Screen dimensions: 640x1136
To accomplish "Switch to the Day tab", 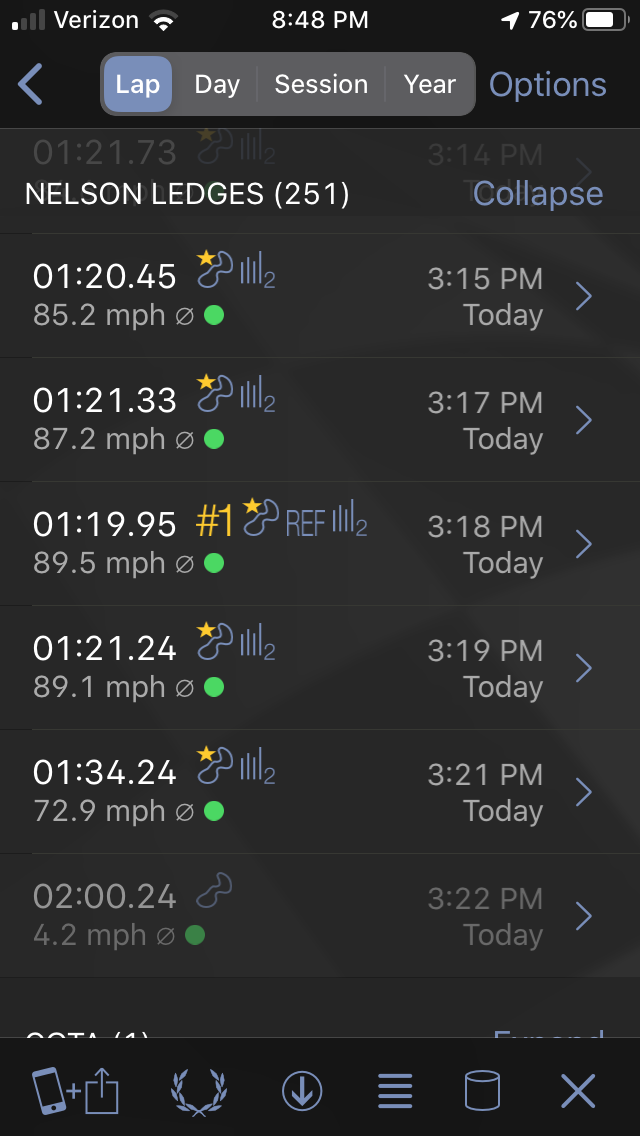I will (x=217, y=85).
